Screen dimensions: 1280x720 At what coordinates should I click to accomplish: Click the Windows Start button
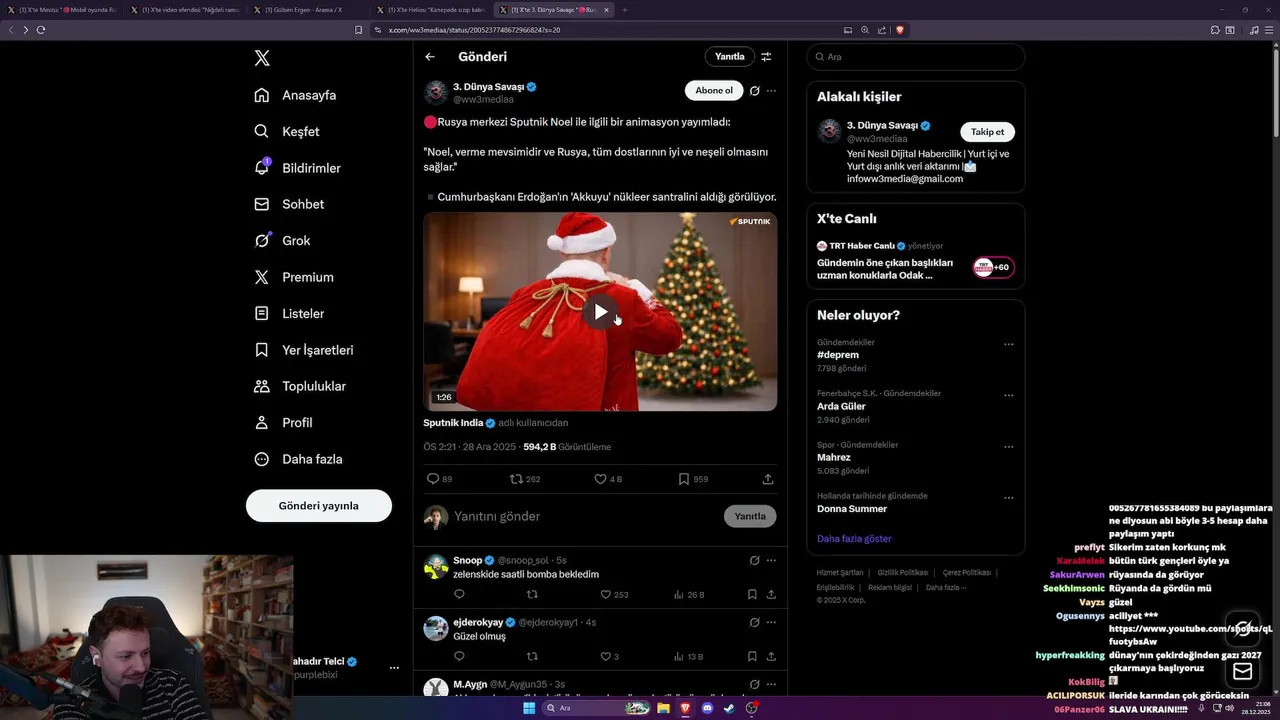(529, 708)
